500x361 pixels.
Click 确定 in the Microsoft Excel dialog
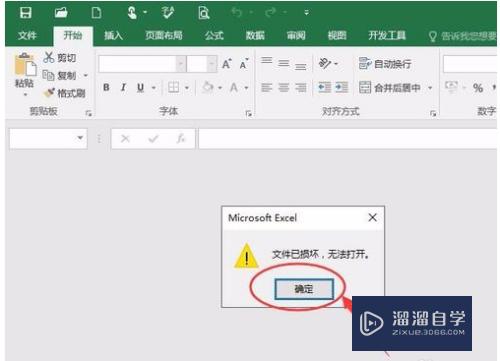tap(304, 289)
